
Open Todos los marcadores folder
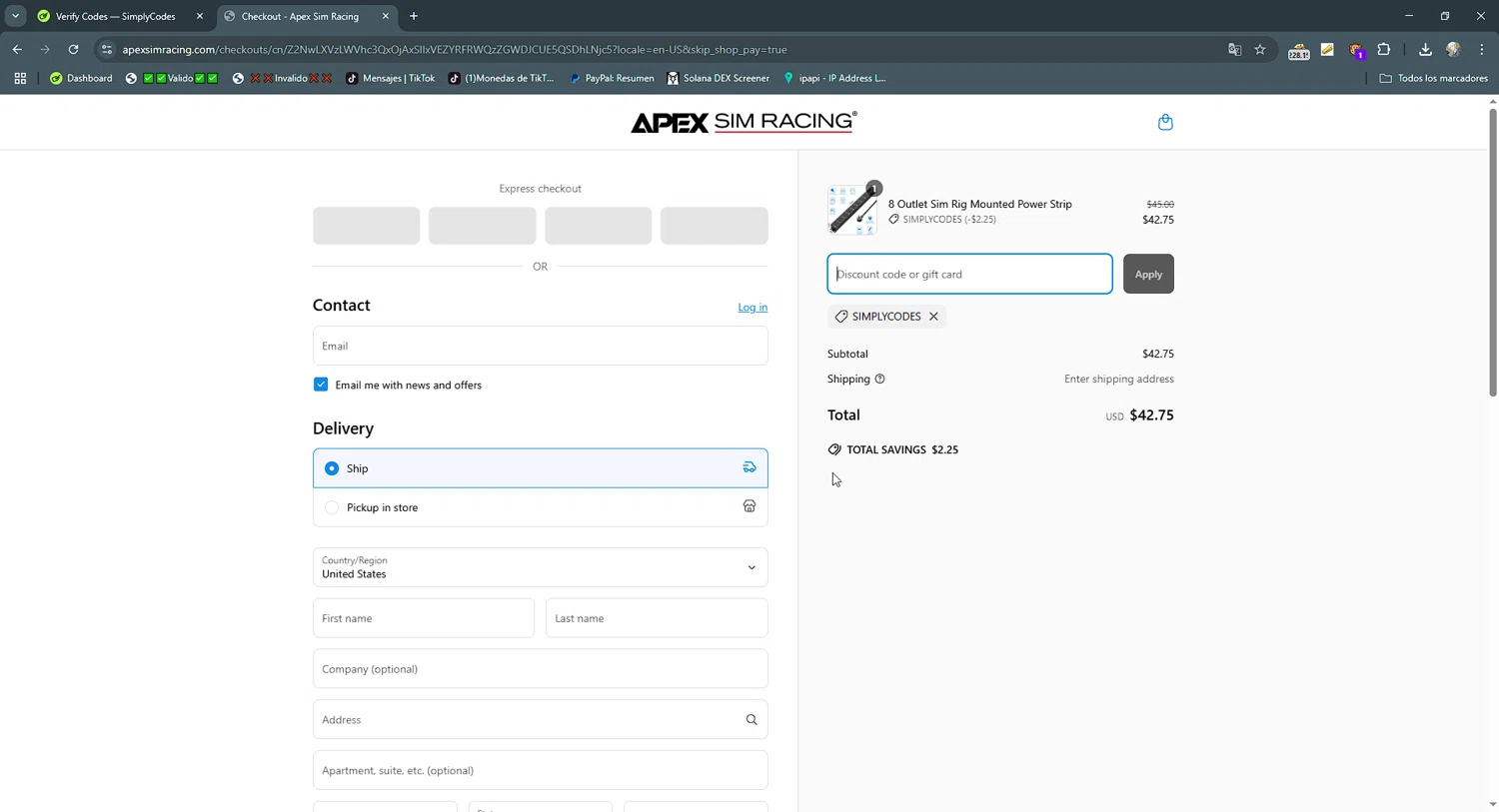click(1433, 78)
